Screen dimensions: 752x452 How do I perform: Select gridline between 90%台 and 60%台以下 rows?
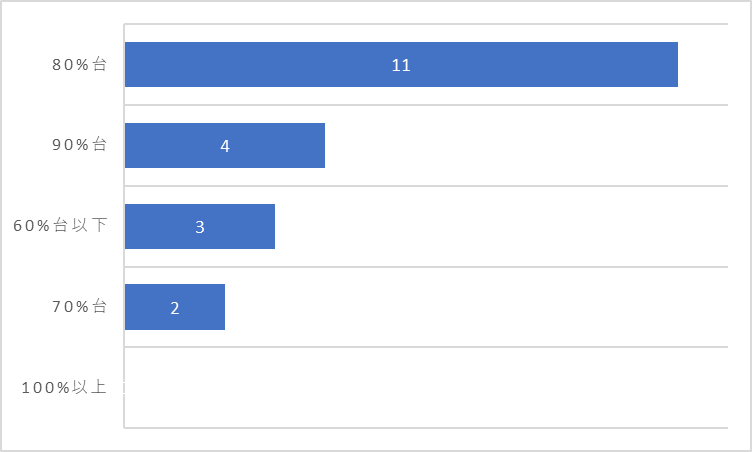(426, 186)
